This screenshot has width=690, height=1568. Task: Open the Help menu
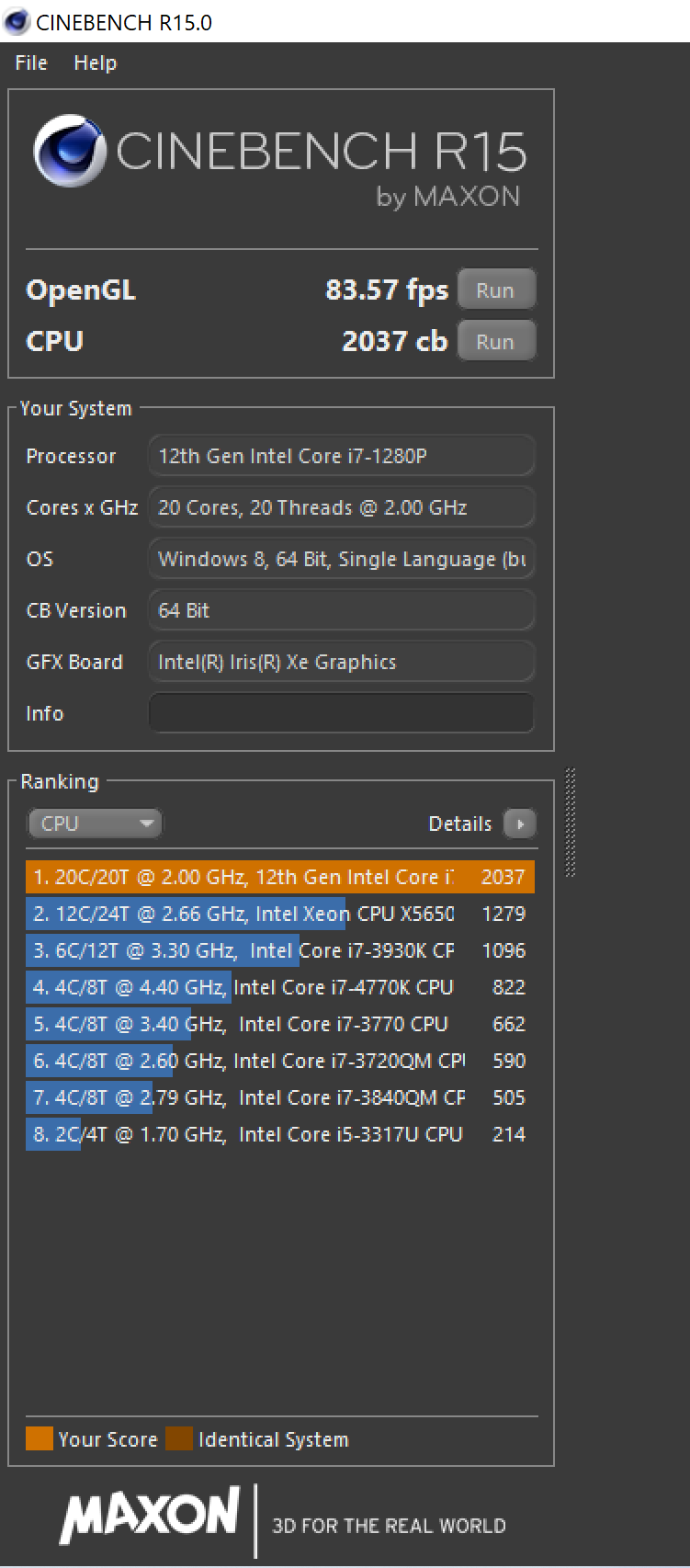pyautogui.click(x=96, y=62)
